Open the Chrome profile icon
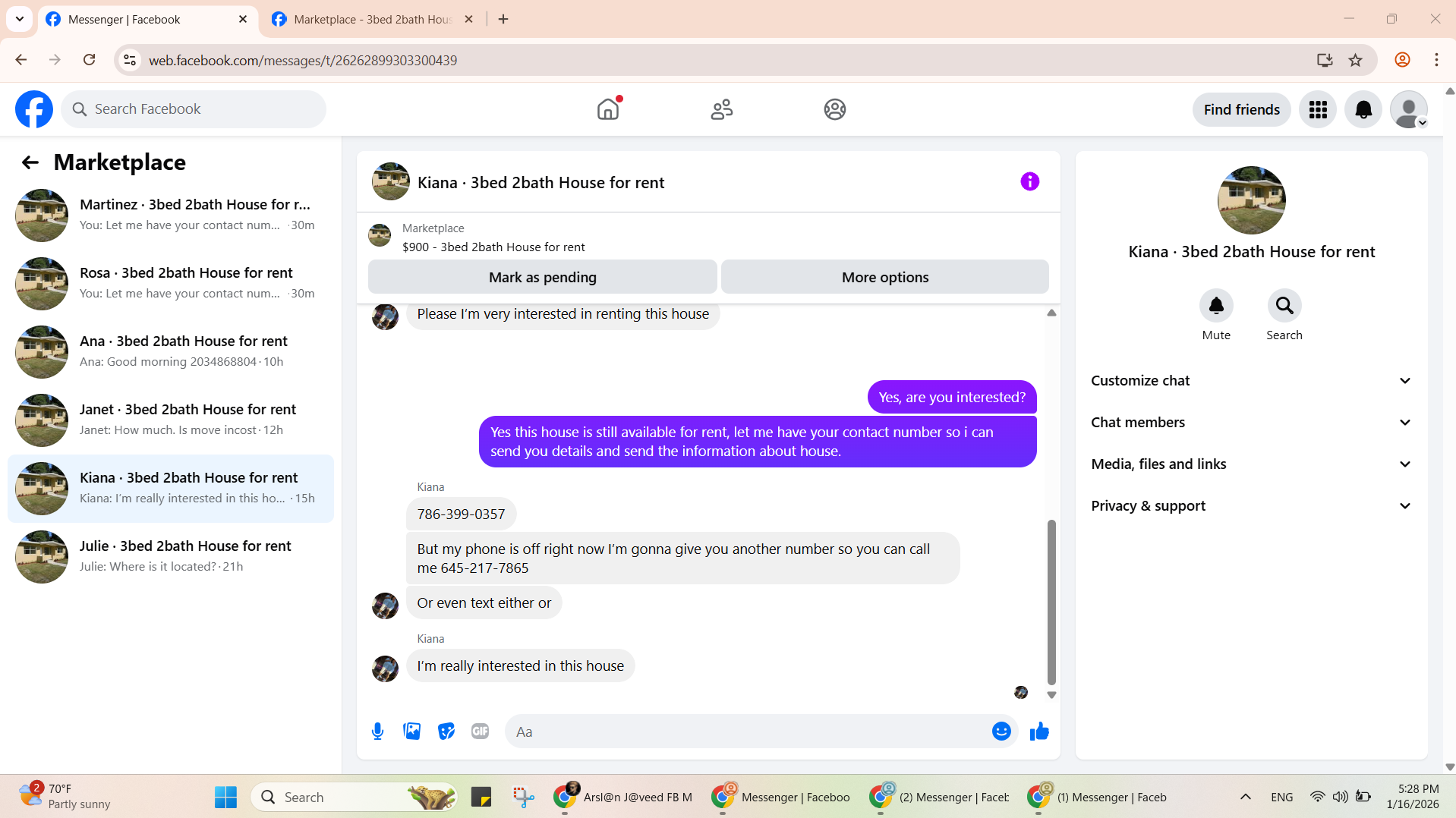The height and width of the screenshot is (818, 1456). 1402,60
